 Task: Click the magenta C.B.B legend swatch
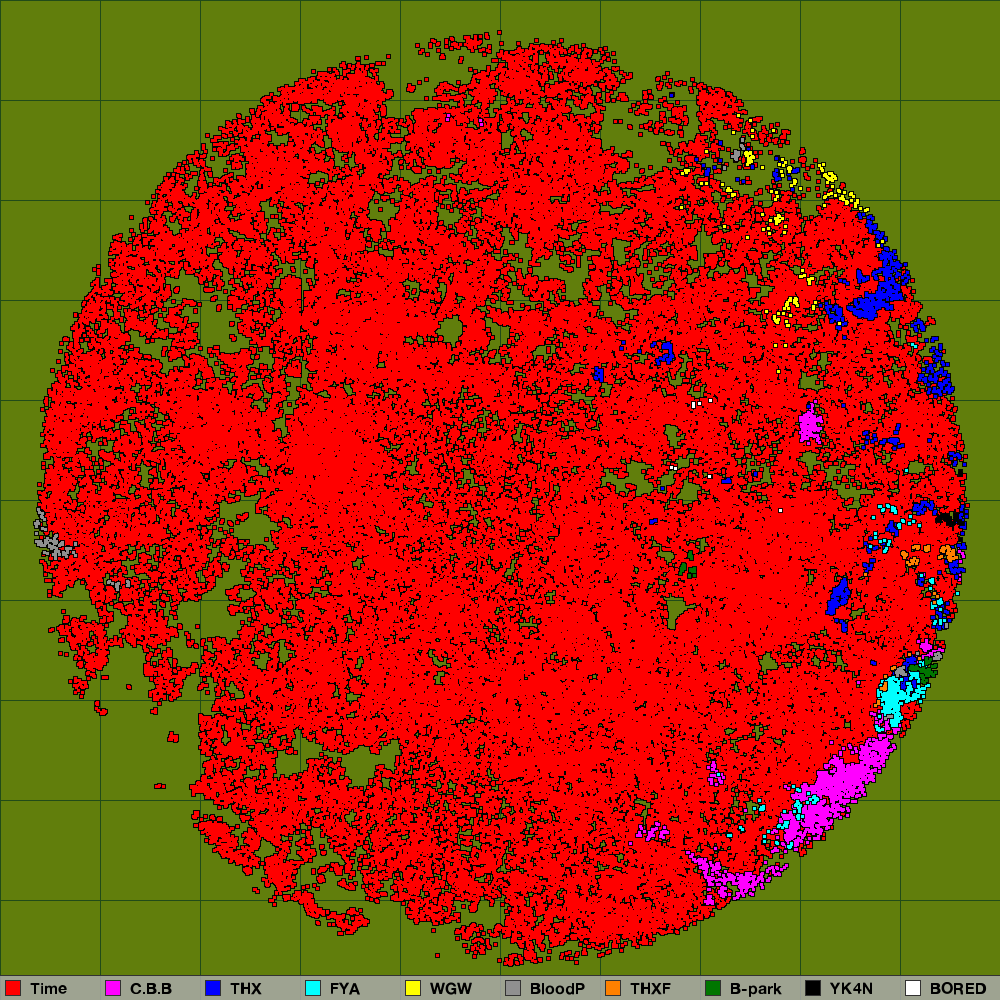(x=113, y=989)
